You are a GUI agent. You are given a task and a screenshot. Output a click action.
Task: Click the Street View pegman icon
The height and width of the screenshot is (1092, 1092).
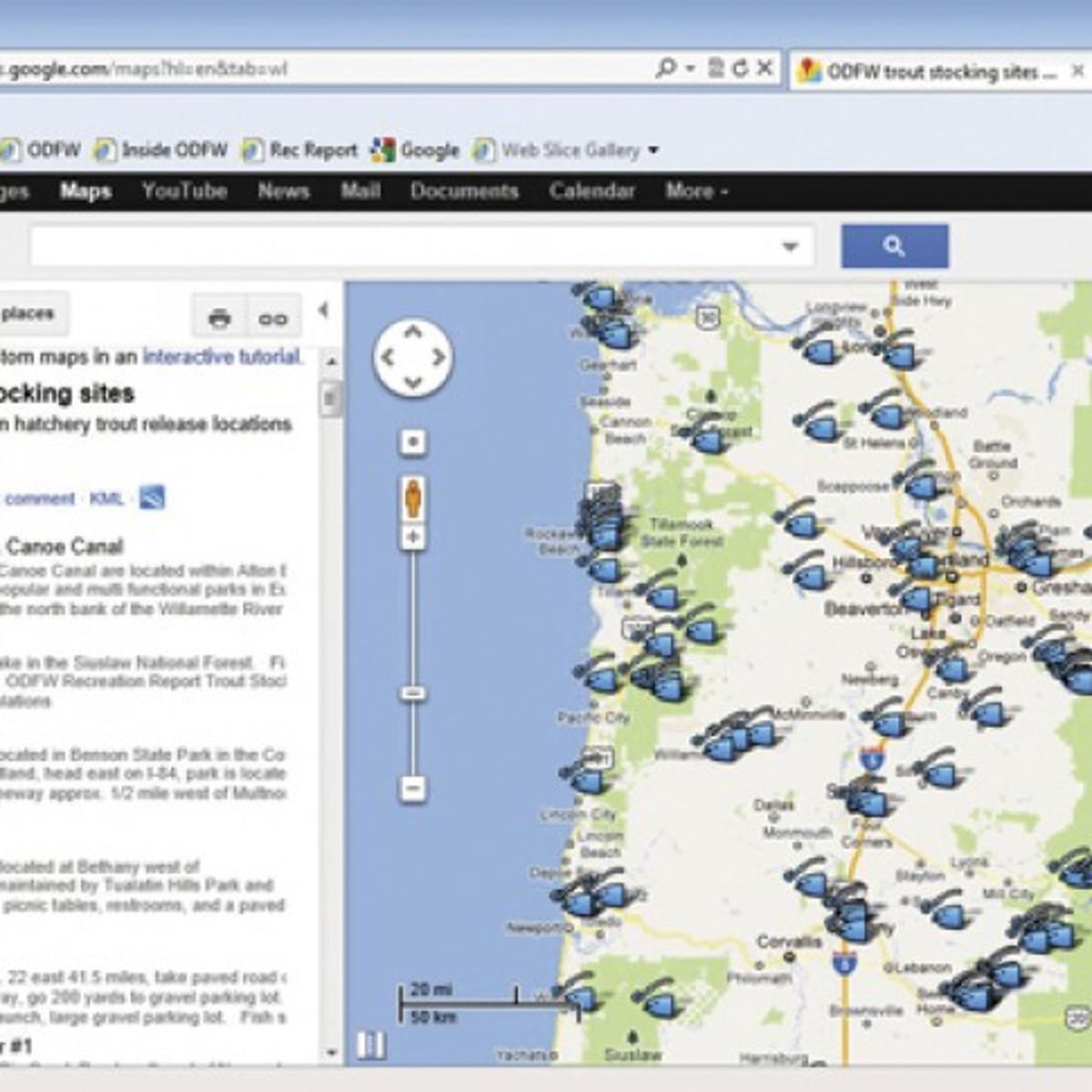[x=413, y=500]
